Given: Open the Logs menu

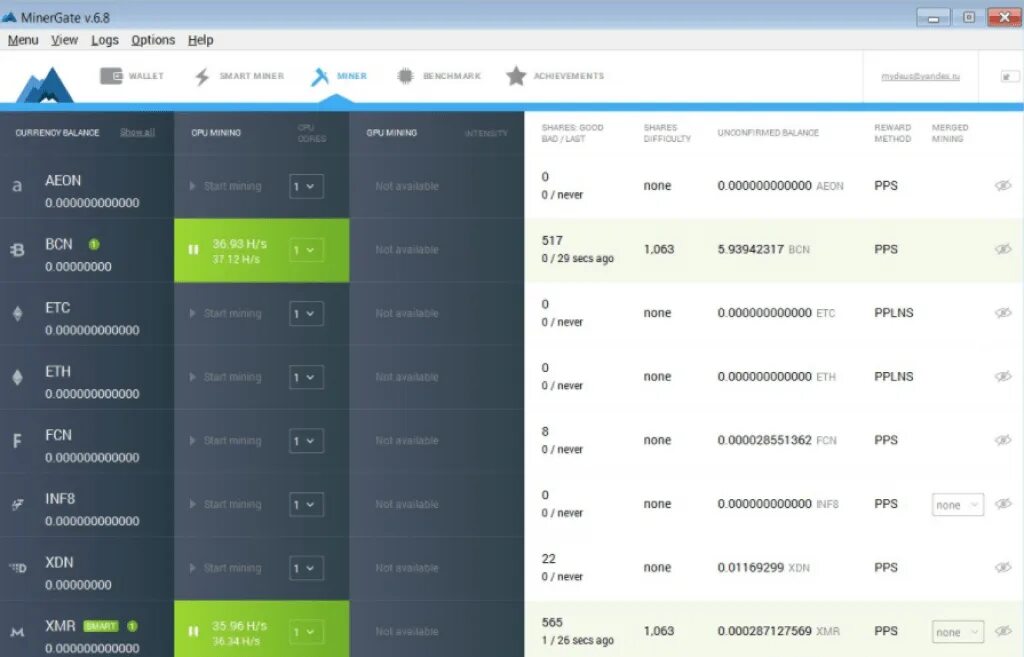Looking at the screenshot, I should [x=104, y=40].
